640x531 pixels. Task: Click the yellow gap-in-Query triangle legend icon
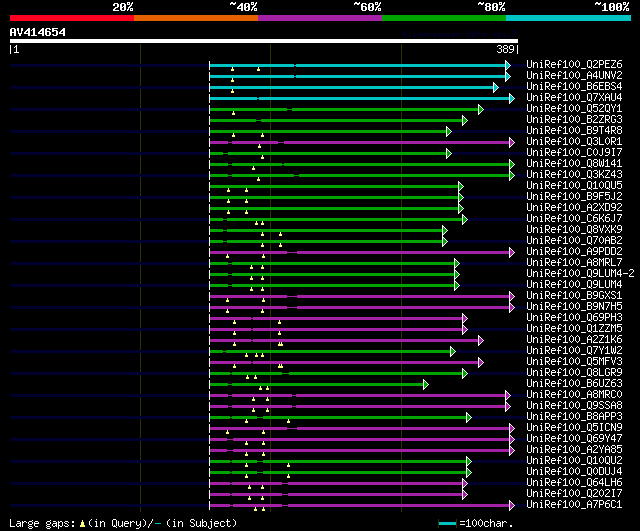click(82, 524)
